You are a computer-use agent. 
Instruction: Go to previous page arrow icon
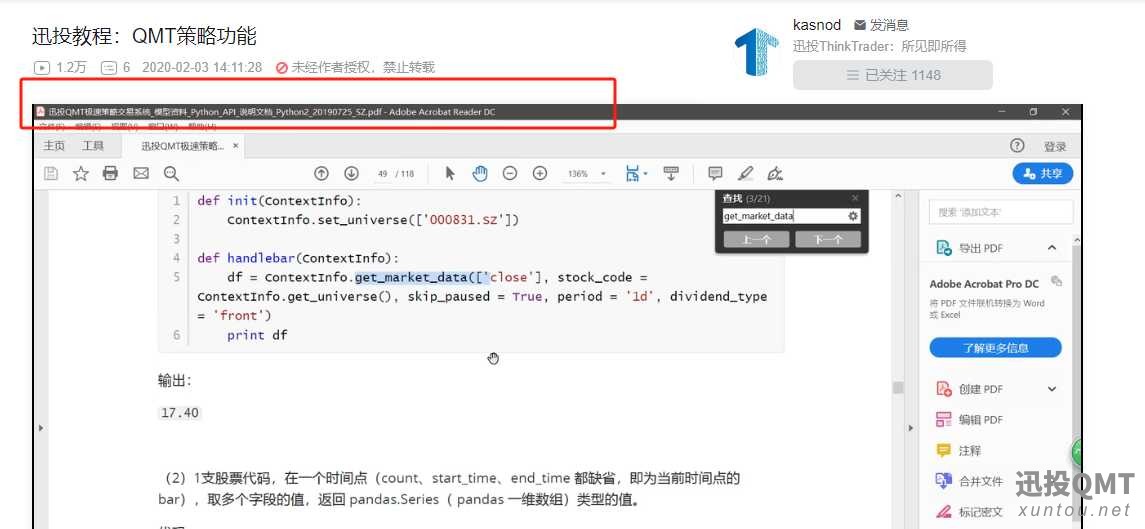(x=321, y=174)
